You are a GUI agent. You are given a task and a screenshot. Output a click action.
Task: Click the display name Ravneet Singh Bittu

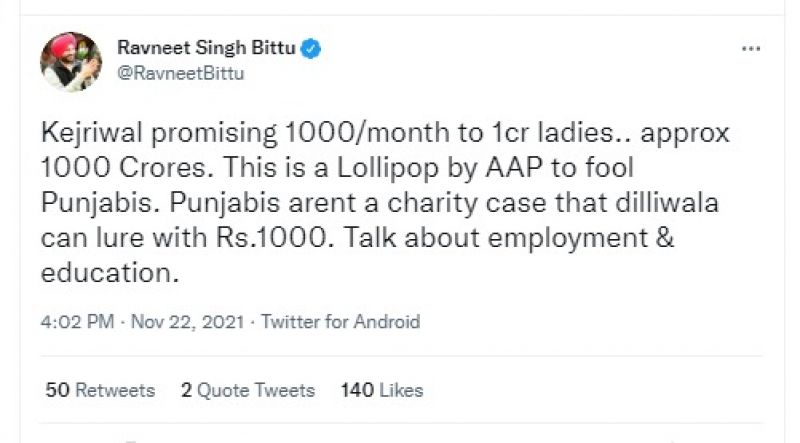tap(208, 47)
